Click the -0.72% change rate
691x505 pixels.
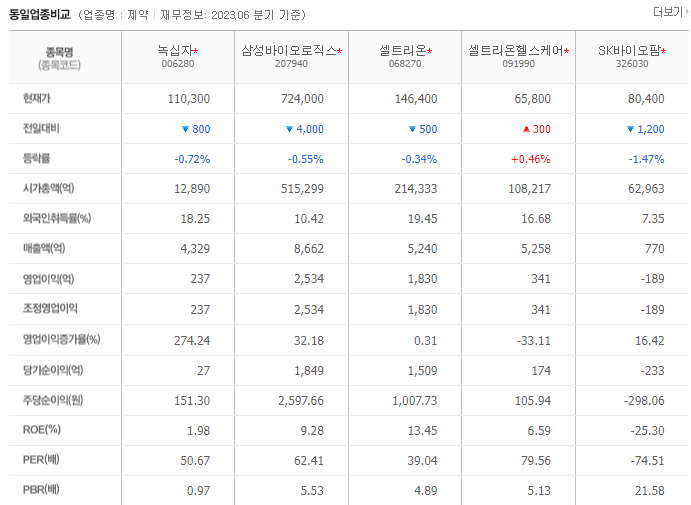click(x=192, y=159)
